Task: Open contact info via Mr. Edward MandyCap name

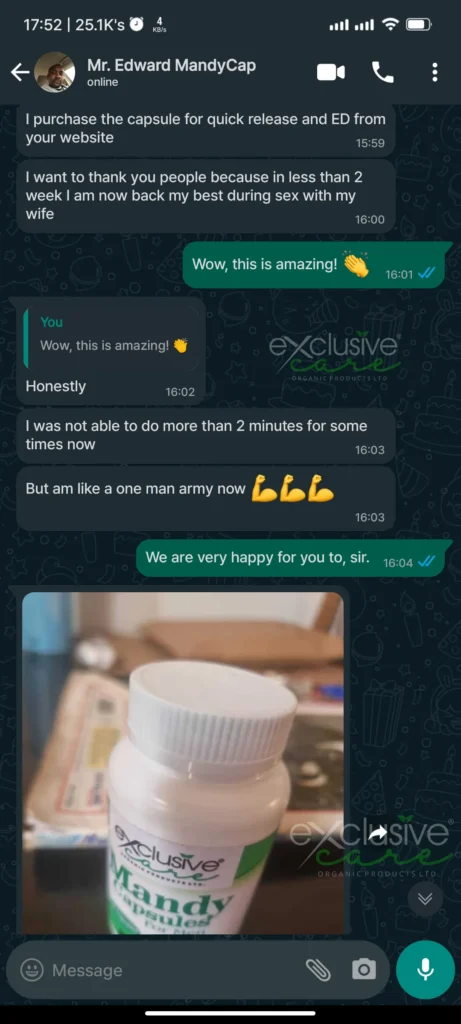Action: tap(171, 65)
